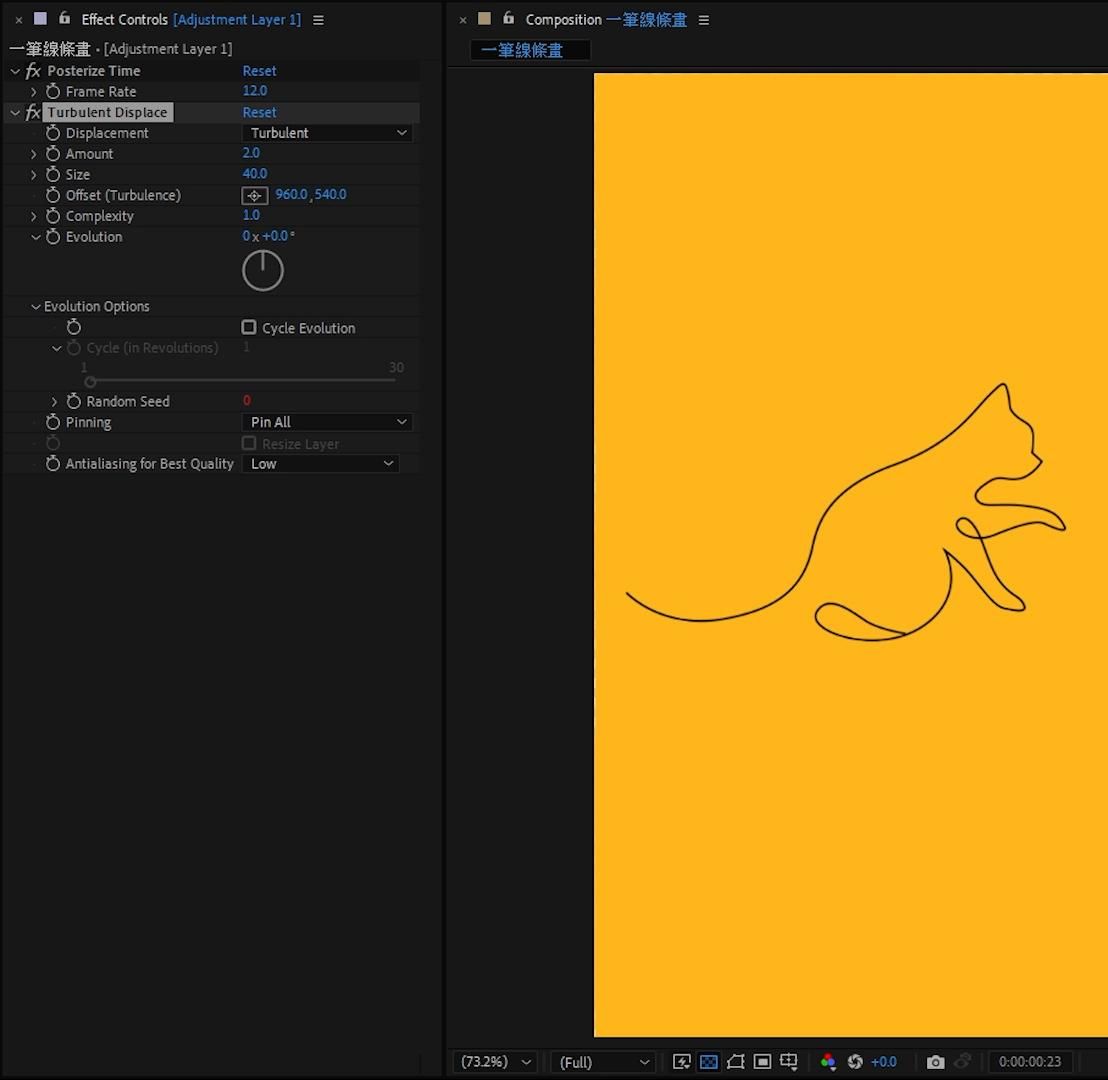
Task: Open grid and guide options
Action: (x=789, y=1062)
